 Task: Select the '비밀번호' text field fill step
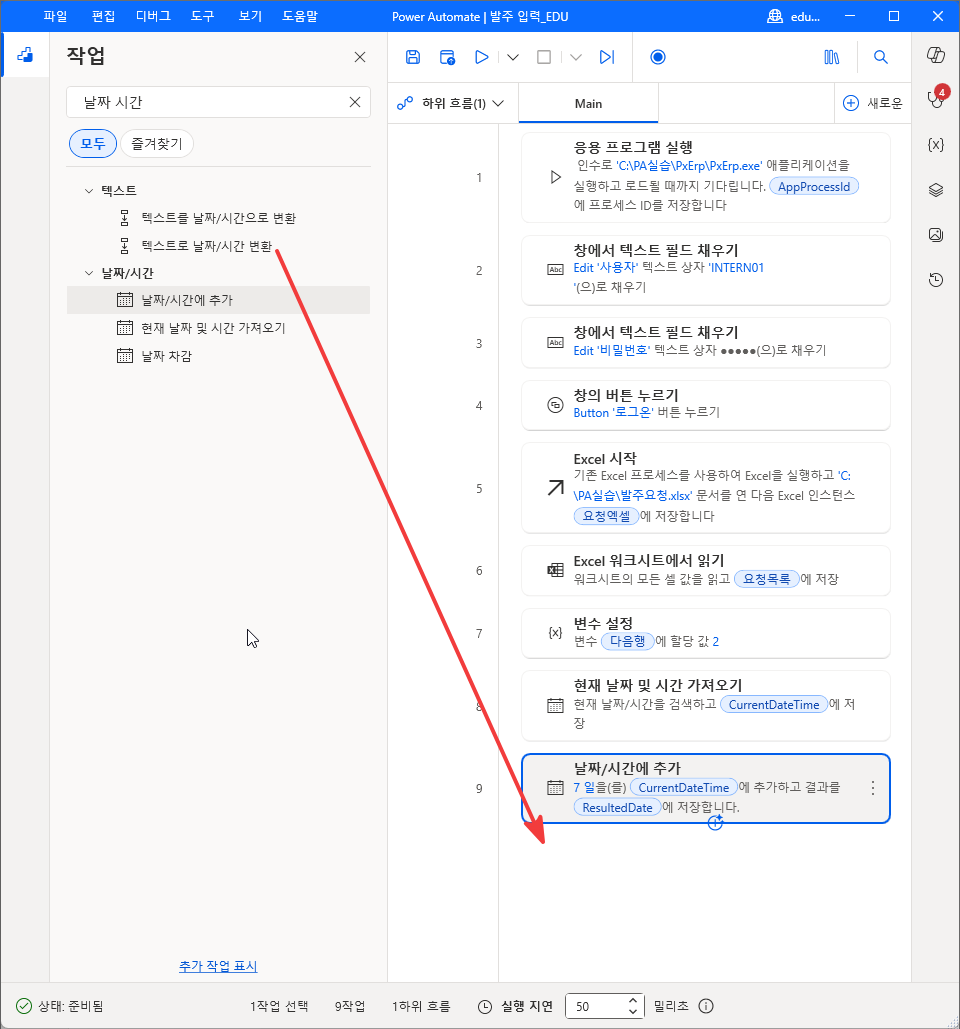[x=705, y=343]
